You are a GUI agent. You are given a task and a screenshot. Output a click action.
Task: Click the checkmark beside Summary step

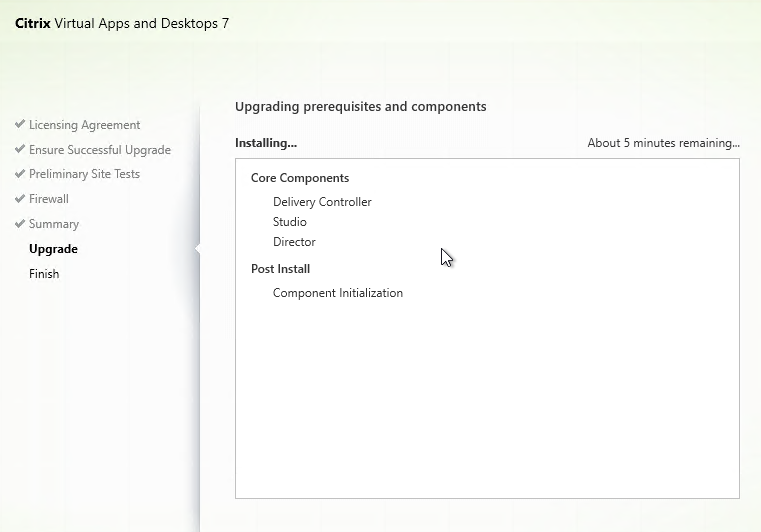coord(20,224)
